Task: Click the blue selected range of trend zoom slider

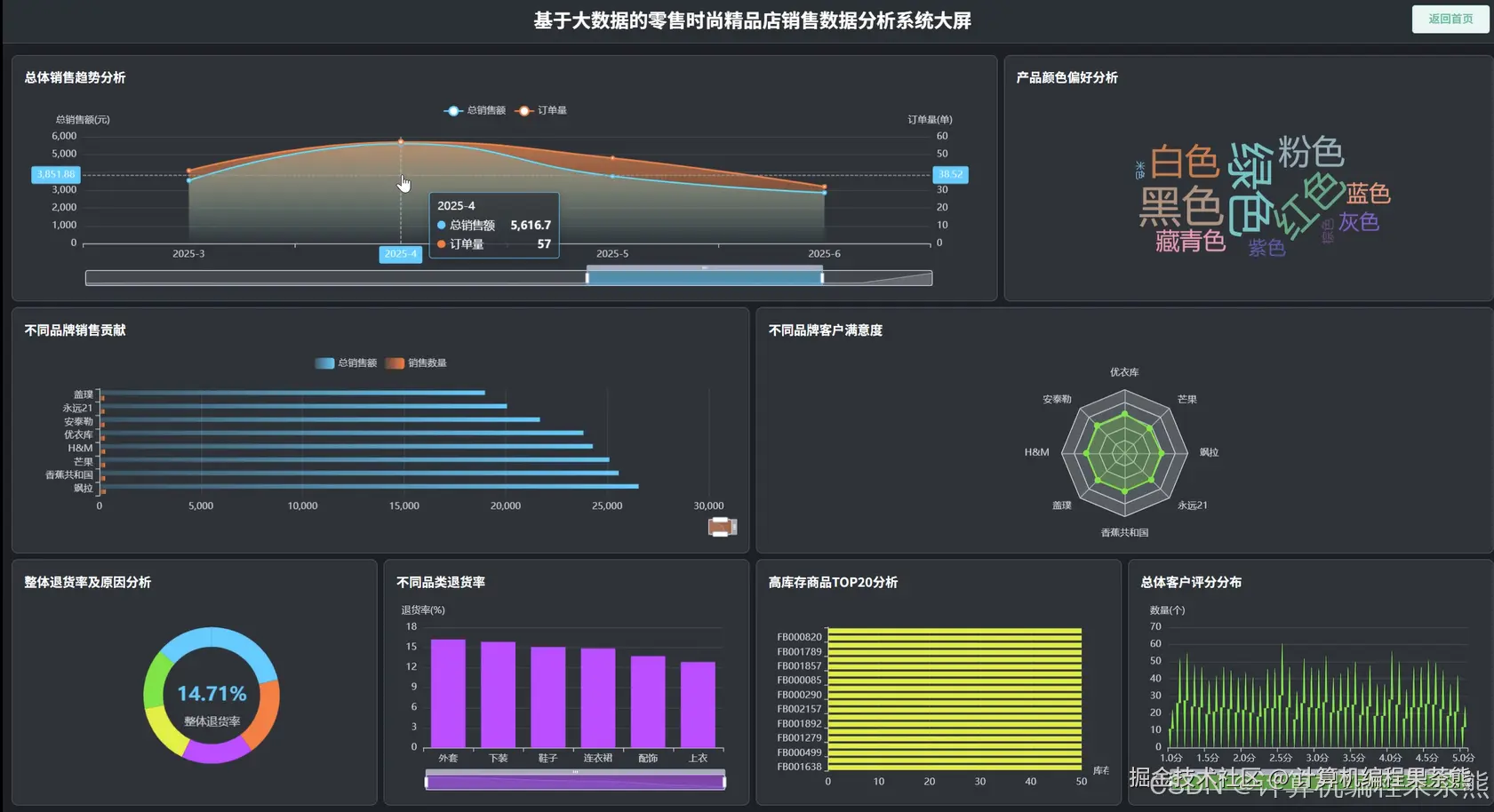Action: [x=704, y=278]
